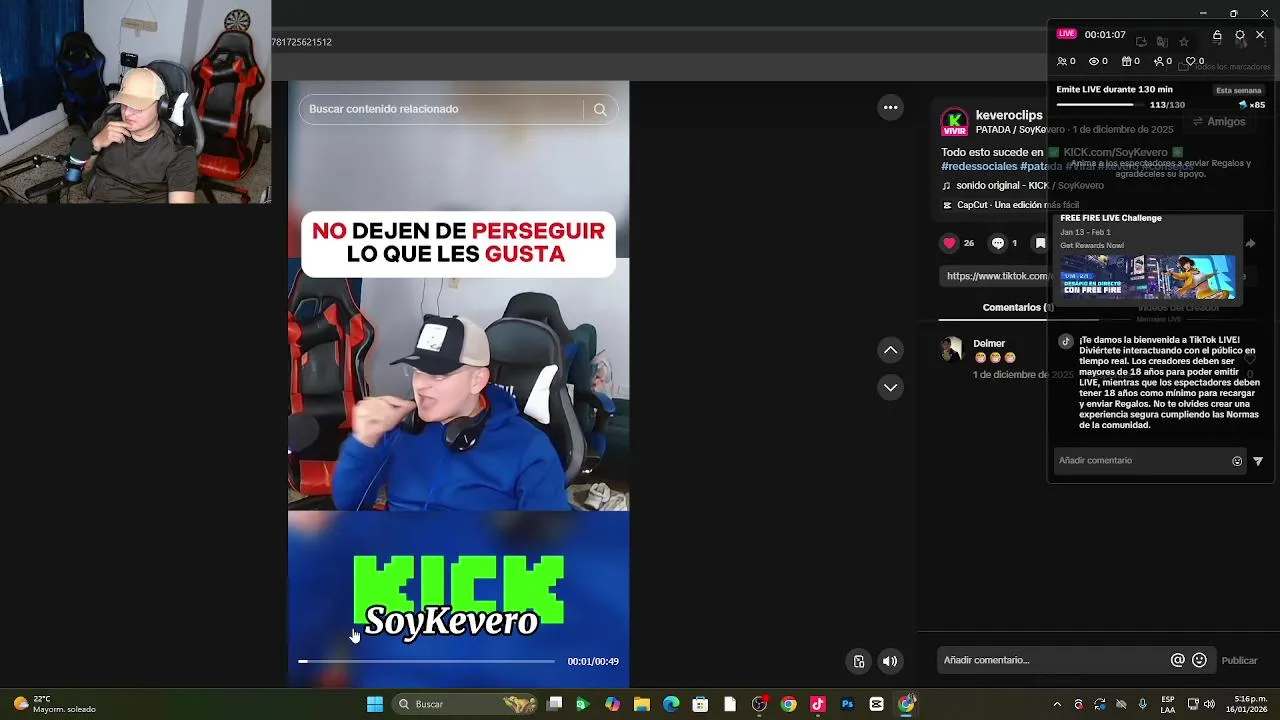Open Copilot from the taskbar
Viewport: 1280px width, 720px height.
[x=612, y=704]
